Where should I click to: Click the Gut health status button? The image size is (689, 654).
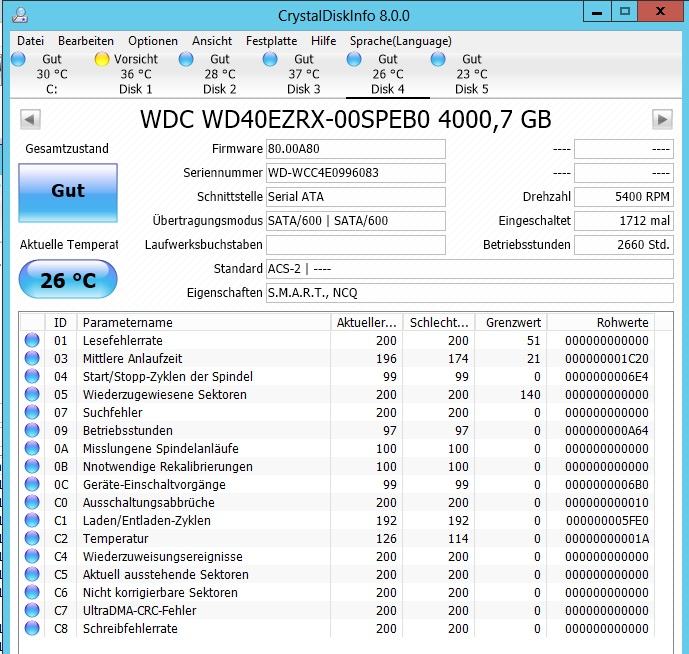(x=68, y=193)
